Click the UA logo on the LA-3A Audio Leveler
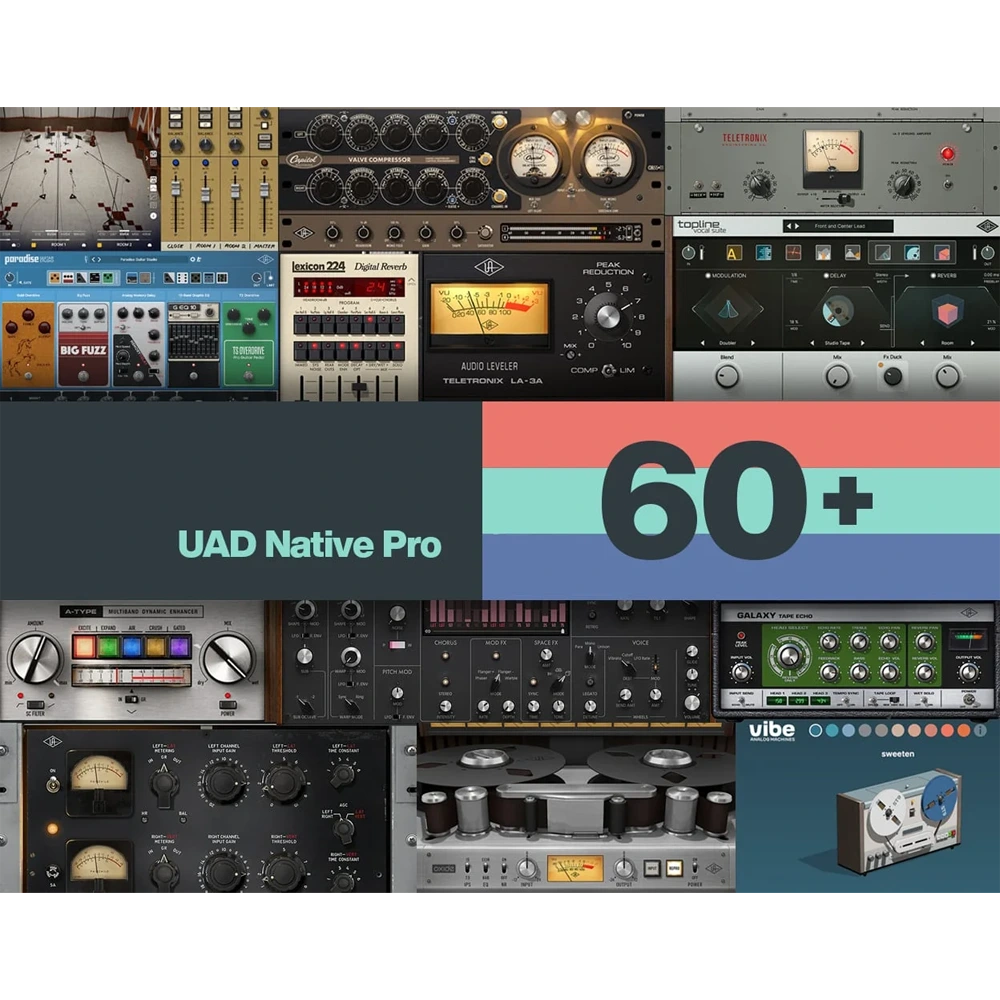 click(x=489, y=267)
